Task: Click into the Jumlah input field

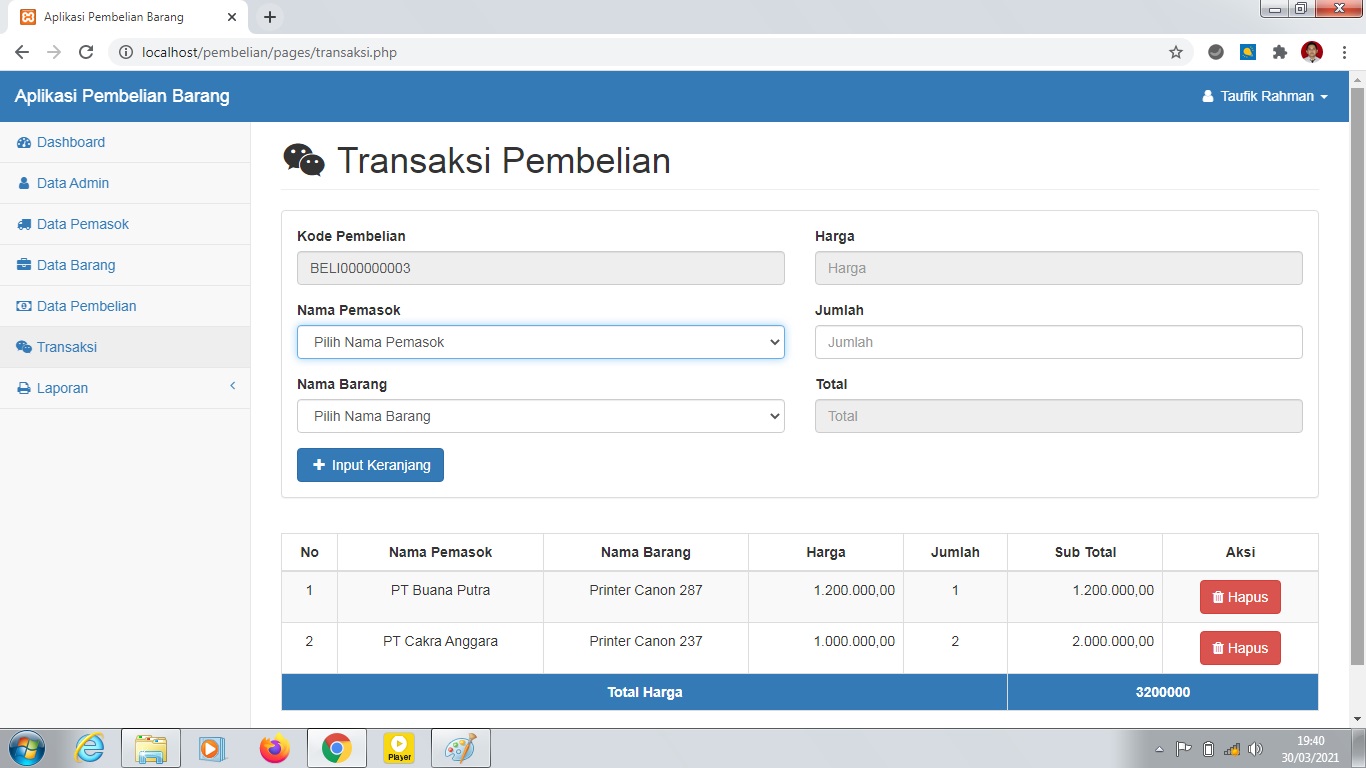Action: [x=1058, y=342]
